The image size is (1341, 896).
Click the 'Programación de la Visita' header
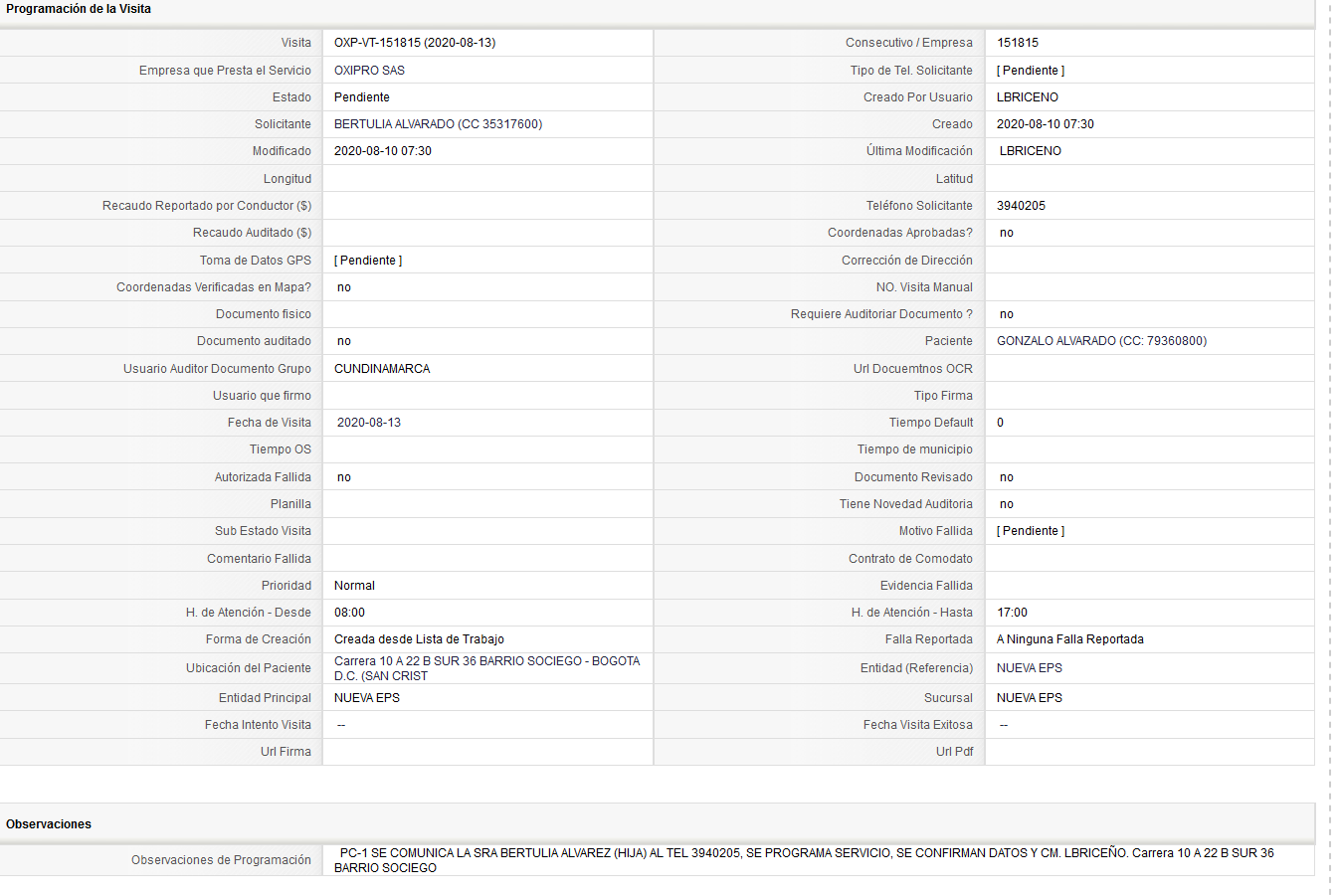pyautogui.click(x=79, y=9)
